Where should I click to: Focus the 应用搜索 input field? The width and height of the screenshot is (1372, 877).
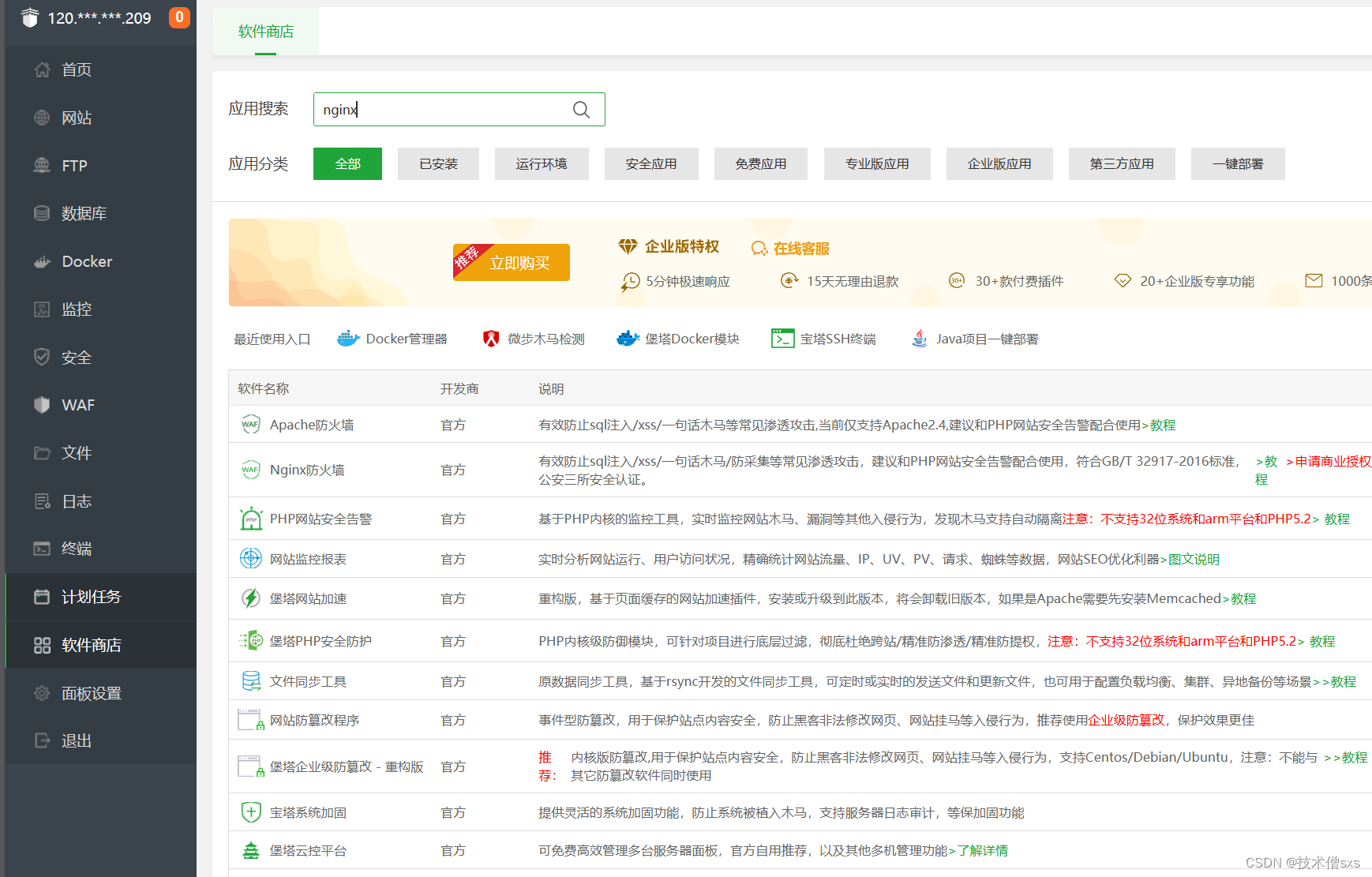click(x=459, y=110)
